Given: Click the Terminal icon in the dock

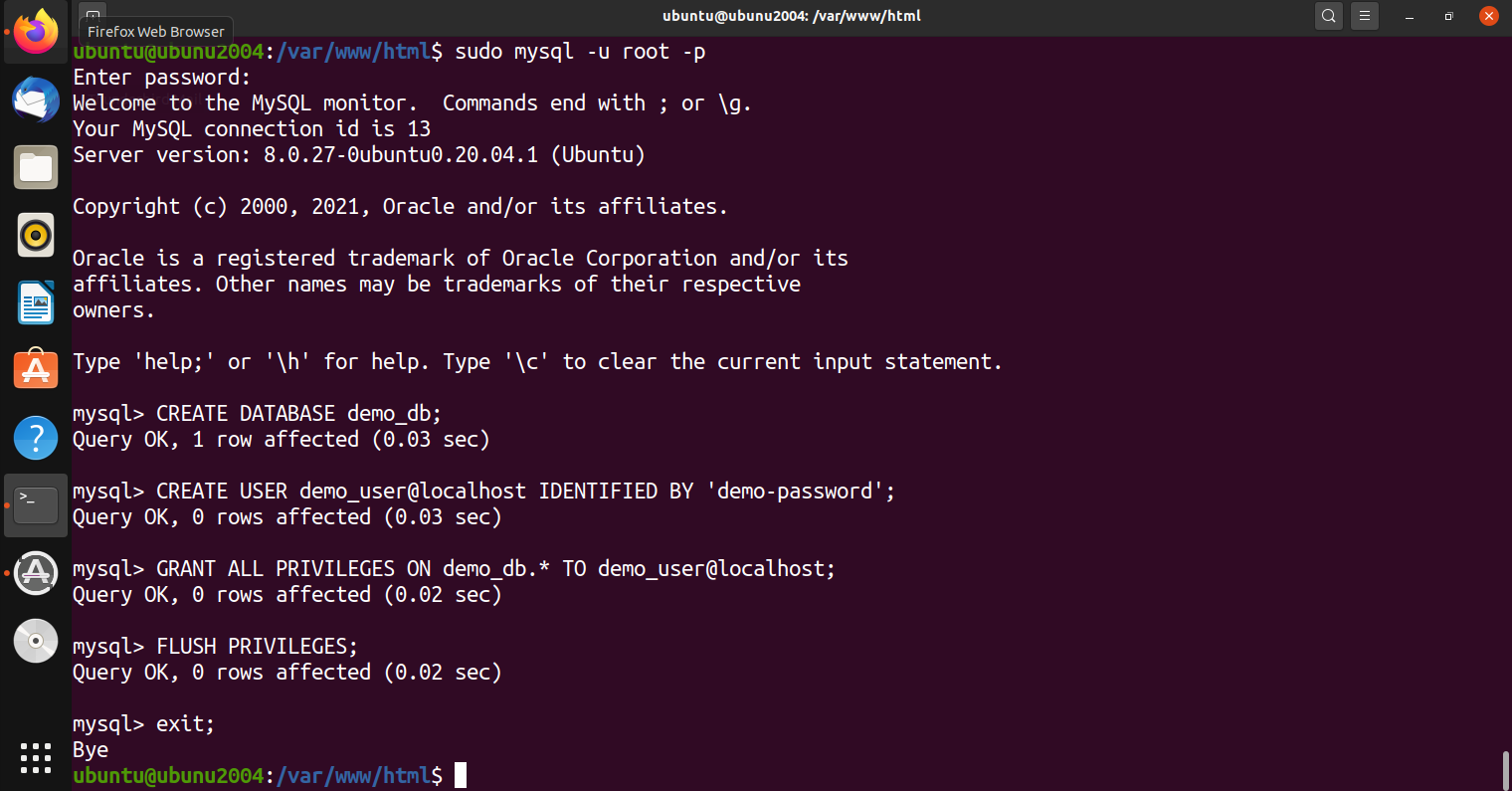Looking at the screenshot, I should coord(36,505).
